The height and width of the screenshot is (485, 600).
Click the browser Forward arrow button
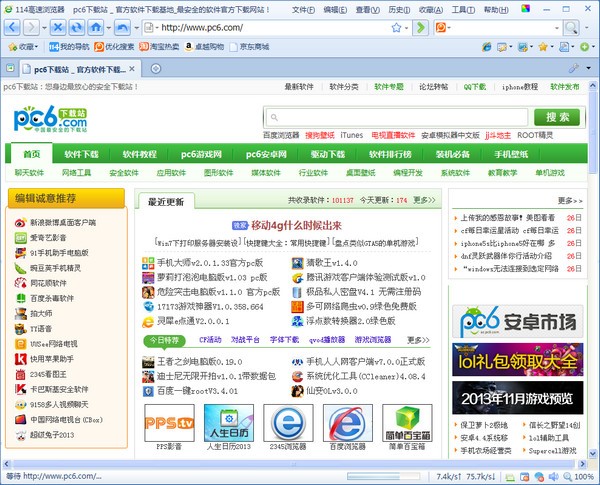coord(31,27)
